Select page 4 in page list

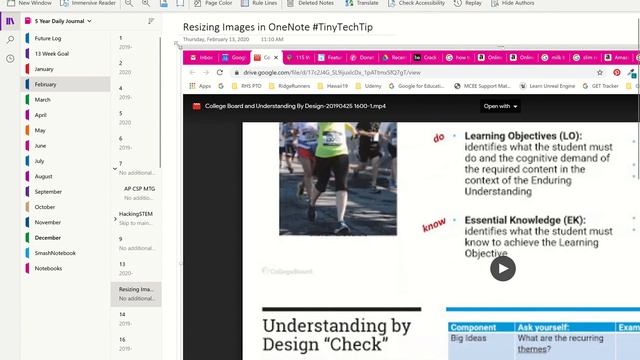coord(136,93)
